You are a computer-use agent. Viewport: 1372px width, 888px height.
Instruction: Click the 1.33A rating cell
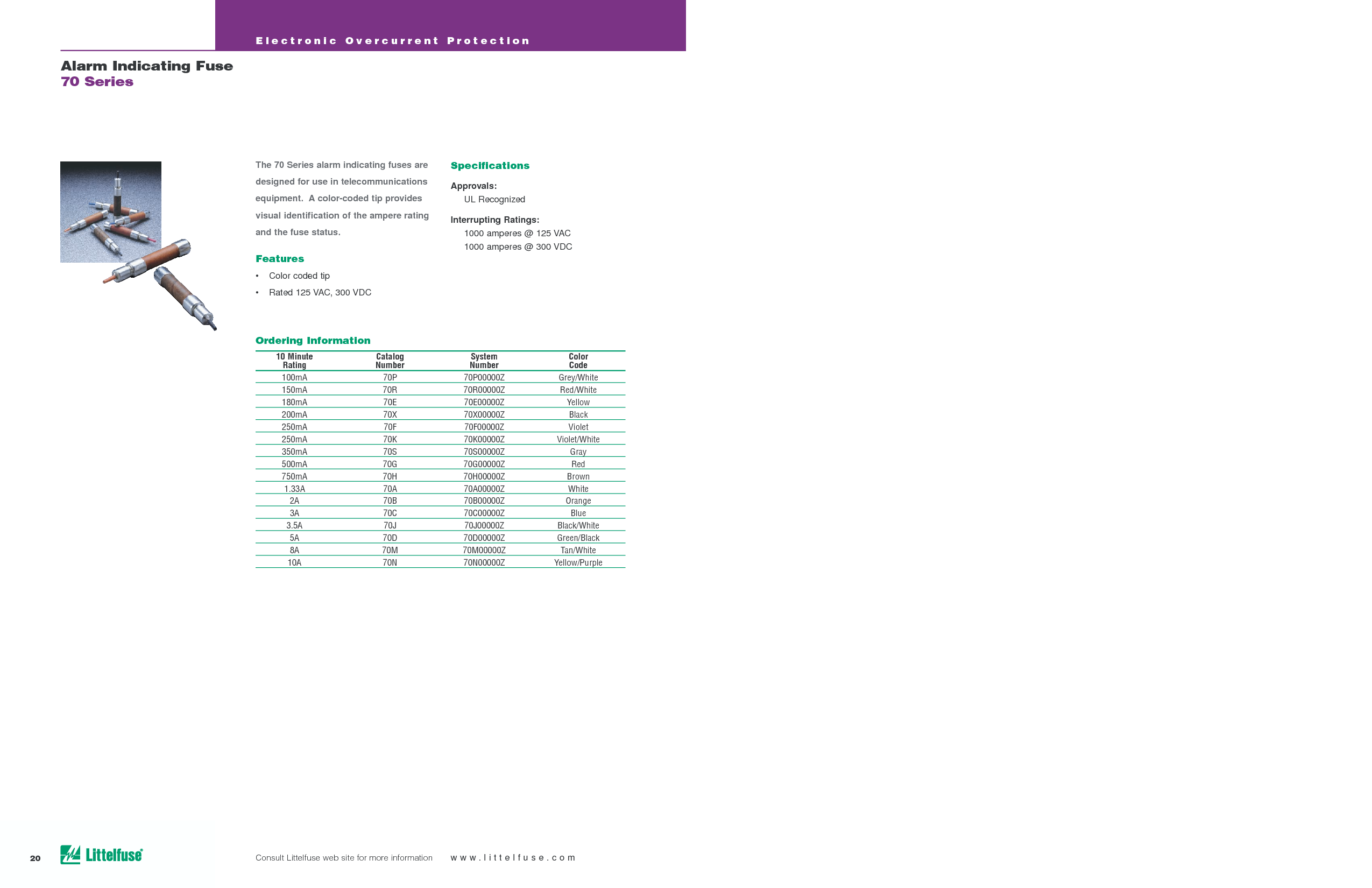(x=294, y=489)
